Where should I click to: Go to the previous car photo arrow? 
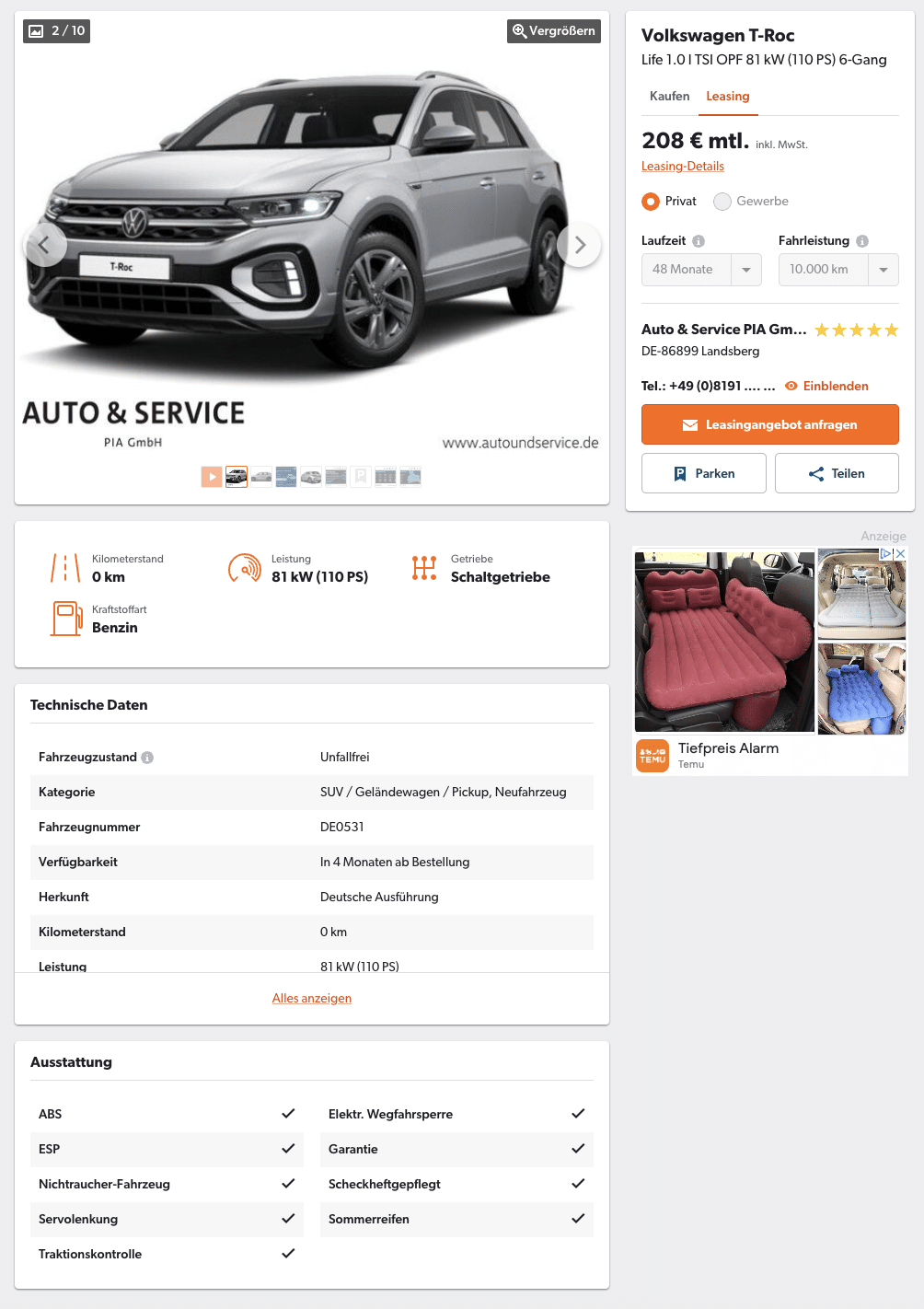(x=45, y=245)
